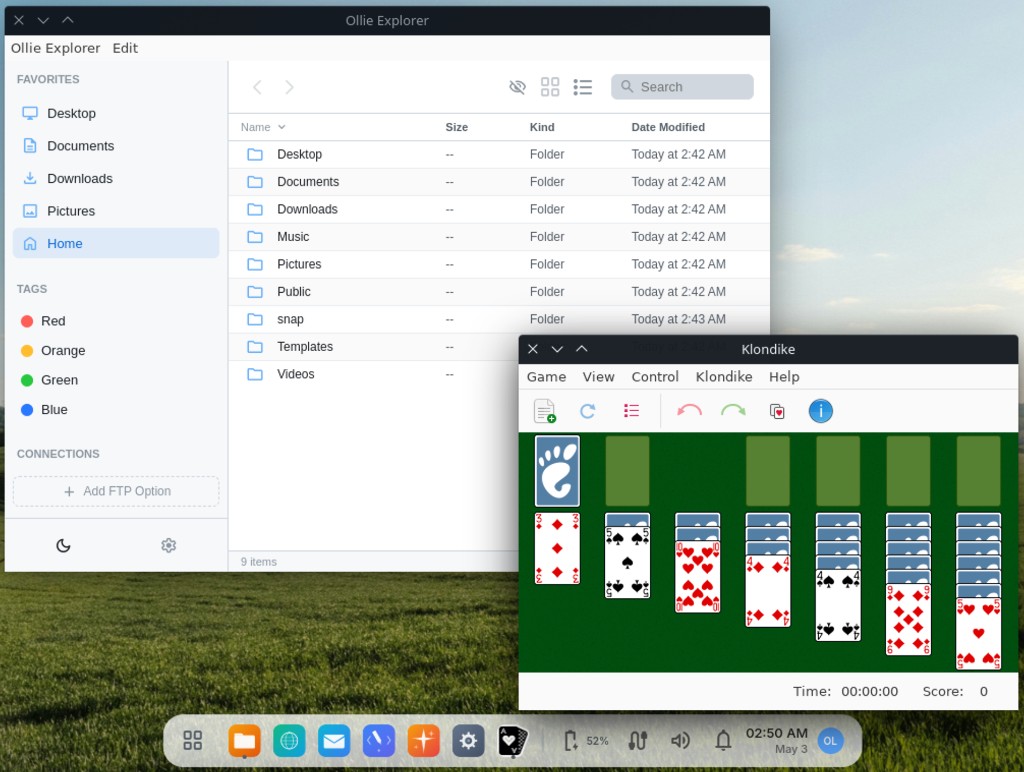Select the 4 of diamonds card

[x=768, y=590]
